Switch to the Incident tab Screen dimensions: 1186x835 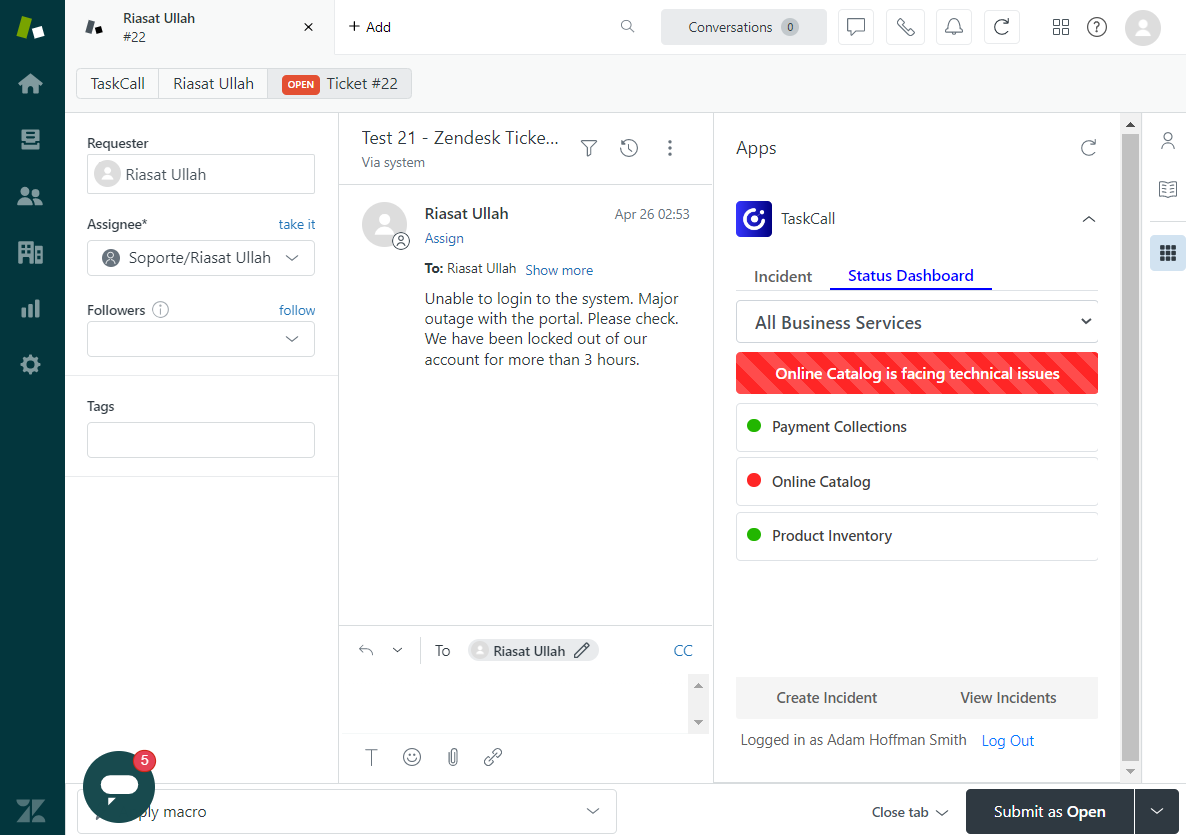pyautogui.click(x=783, y=277)
